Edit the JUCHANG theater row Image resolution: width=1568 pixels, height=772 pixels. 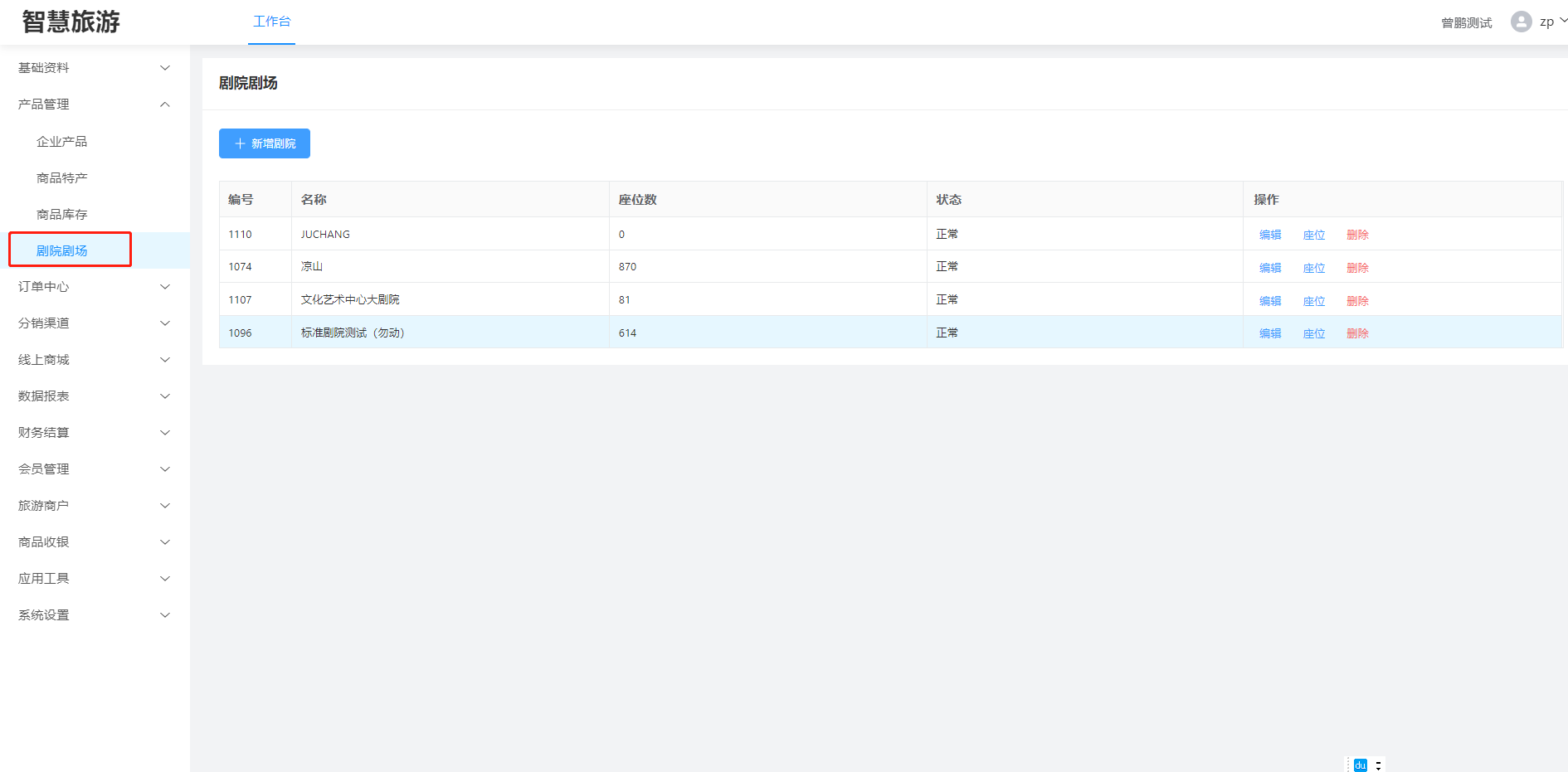(x=1269, y=235)
